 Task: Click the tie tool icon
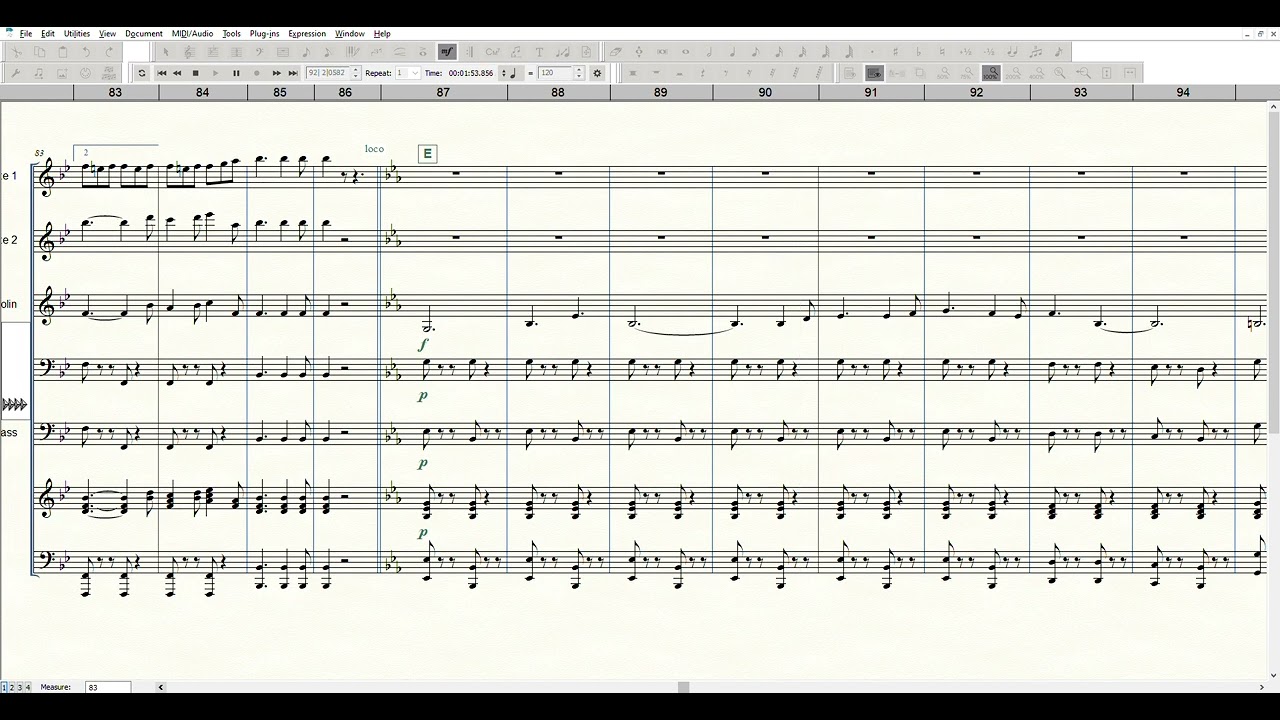pyautogui.click(x=1012, y=52)
